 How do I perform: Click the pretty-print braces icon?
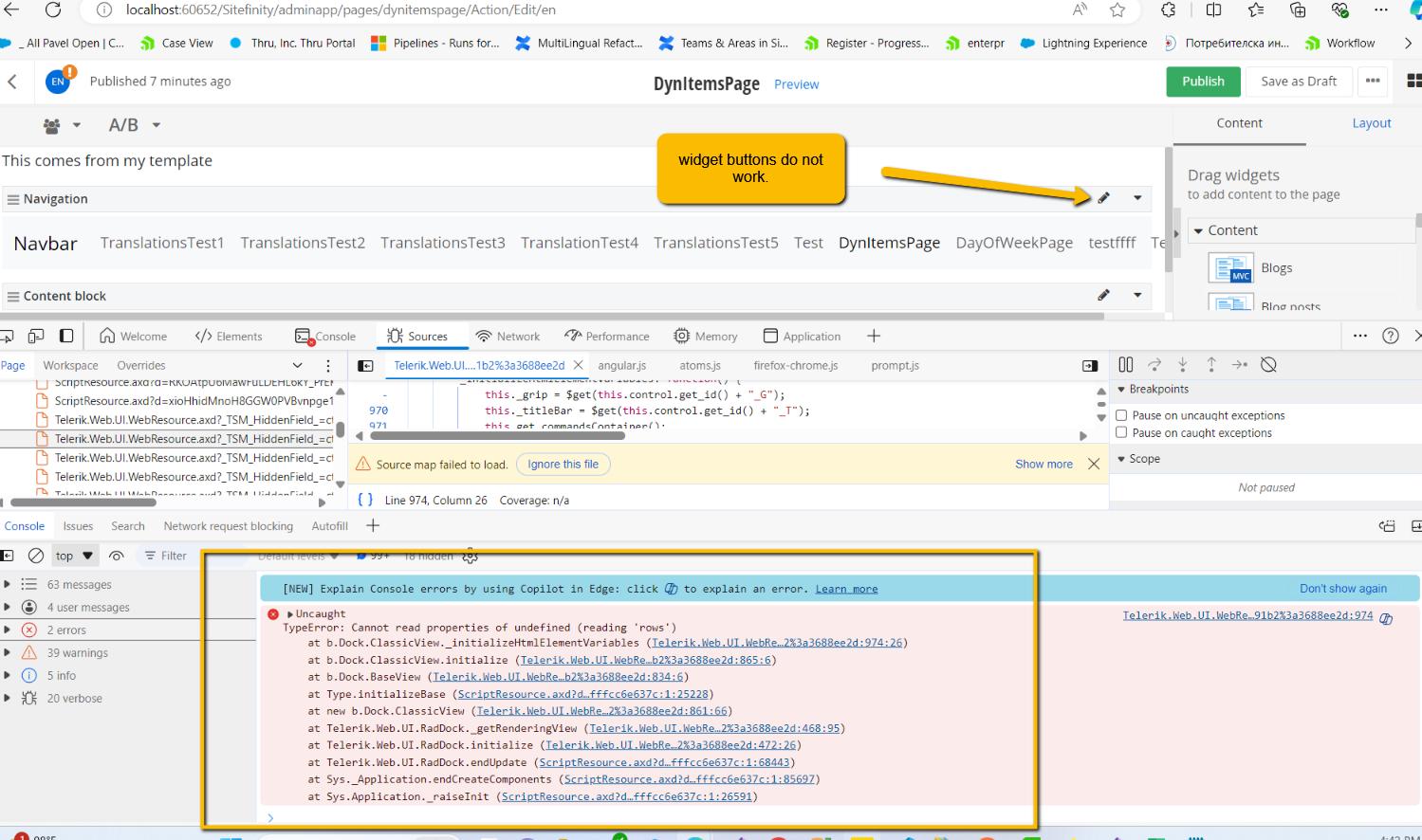(365, 500)
